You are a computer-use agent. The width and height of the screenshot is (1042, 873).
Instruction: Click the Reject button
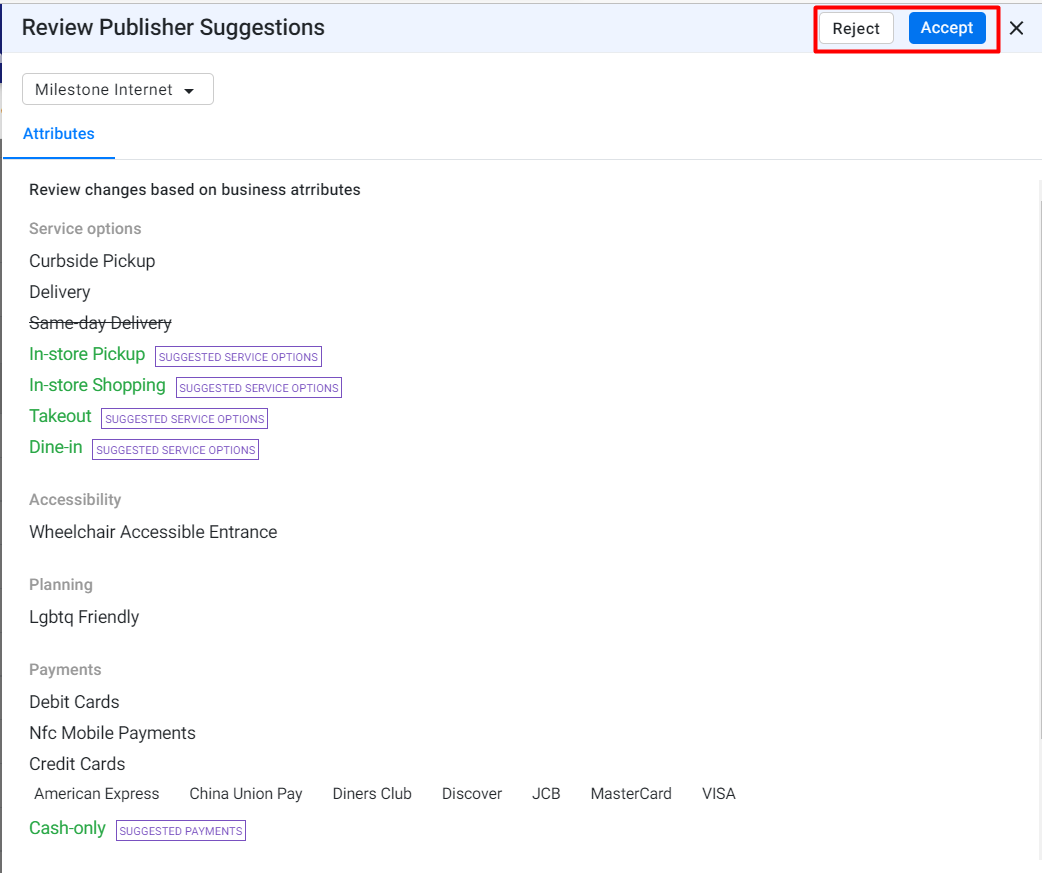point(856,29)
